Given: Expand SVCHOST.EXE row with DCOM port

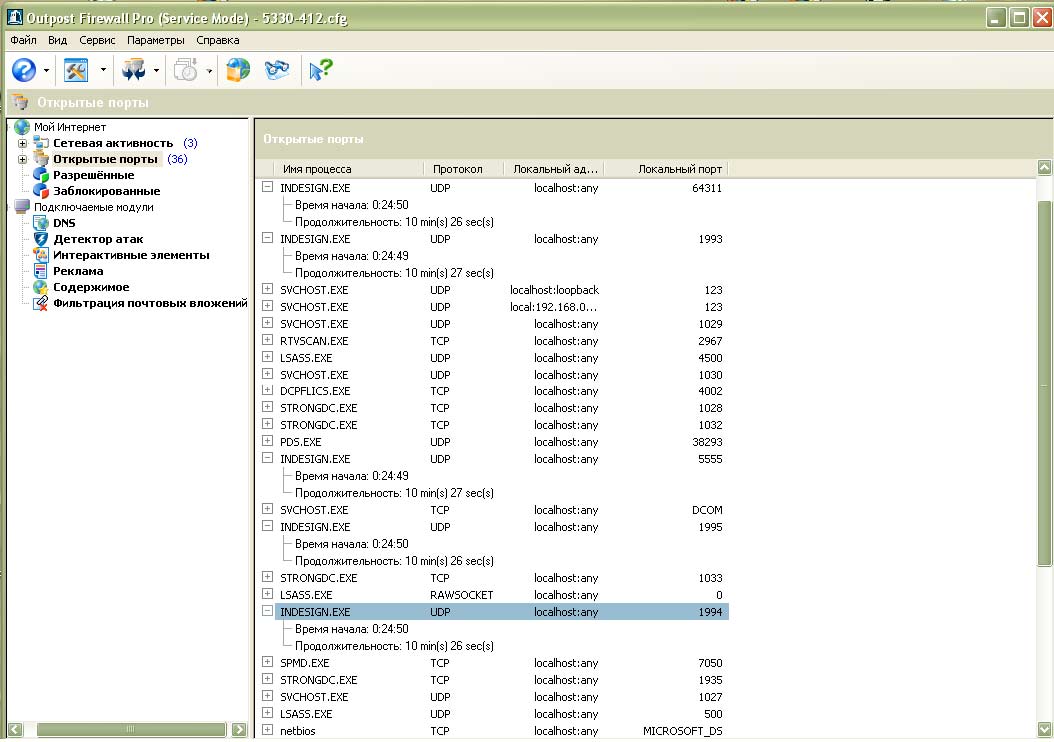Looking at the screenshot, I should pos(268,509).
